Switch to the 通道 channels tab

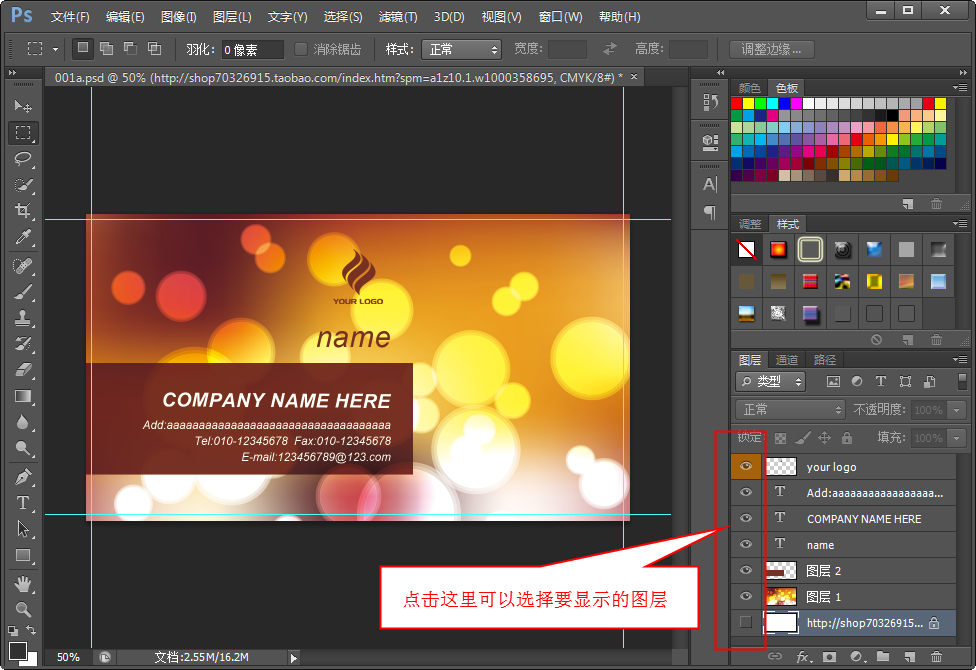pyautogui.click(x=787, y=360)
